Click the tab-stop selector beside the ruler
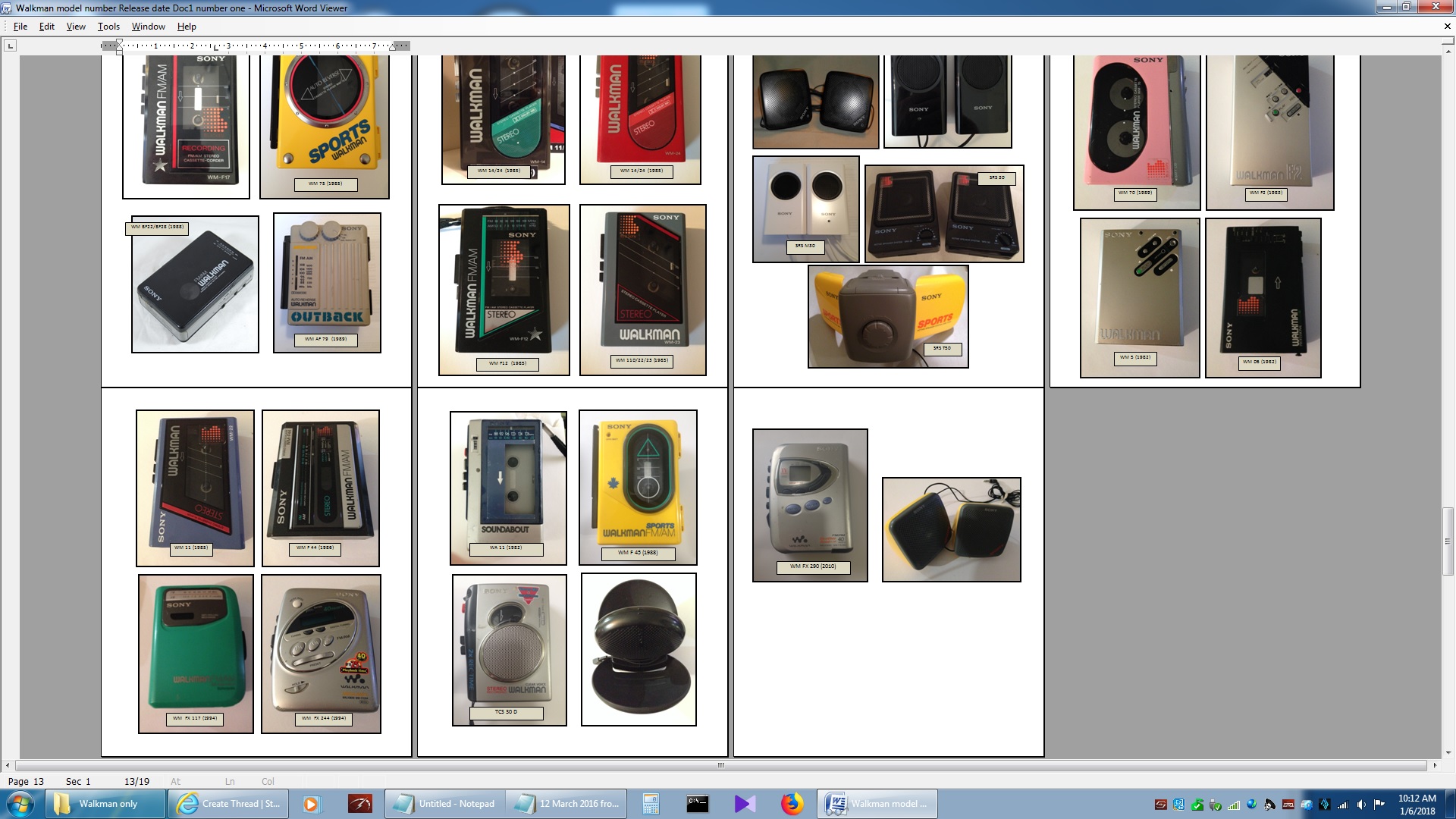 click(x=11, y=46)
